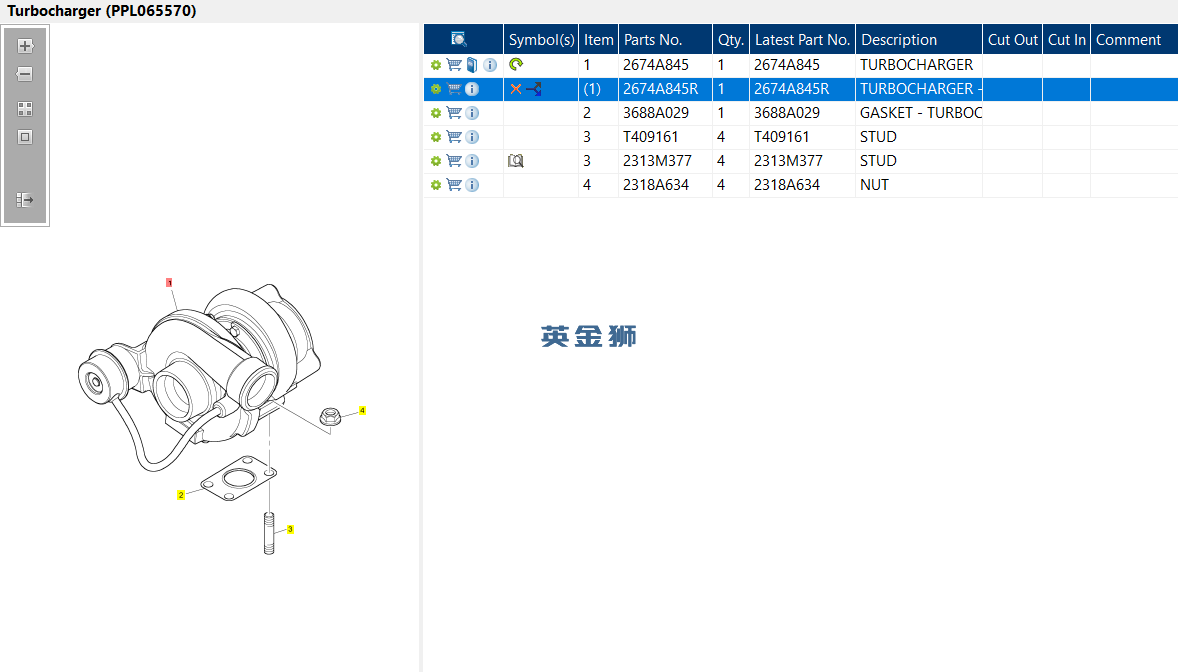Click the Turbocharger (PPL065570) title
This screenshot has width=1178, height=672.
click(101, 11)
